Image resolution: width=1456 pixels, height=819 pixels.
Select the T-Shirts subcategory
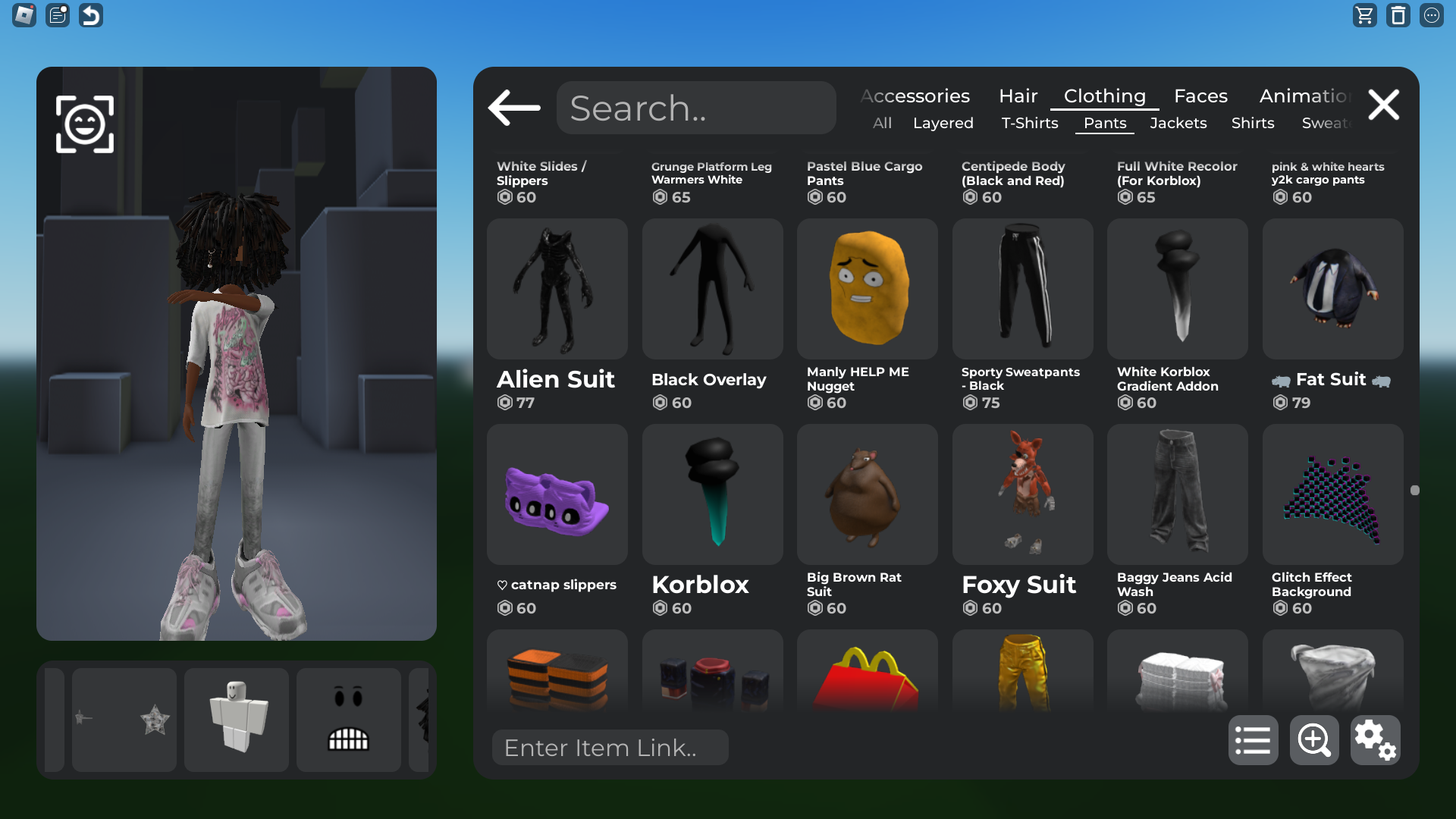(x=1029, y=123)
